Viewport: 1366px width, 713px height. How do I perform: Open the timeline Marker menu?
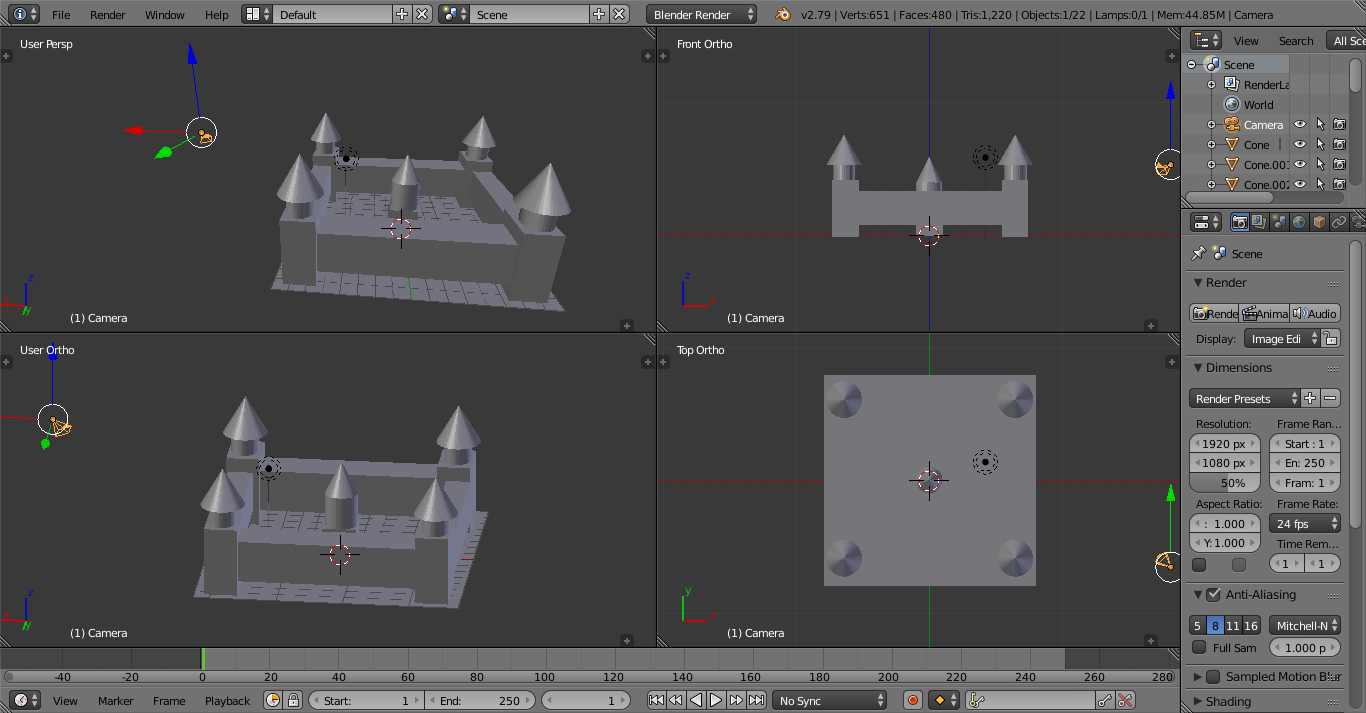(116, 700)
